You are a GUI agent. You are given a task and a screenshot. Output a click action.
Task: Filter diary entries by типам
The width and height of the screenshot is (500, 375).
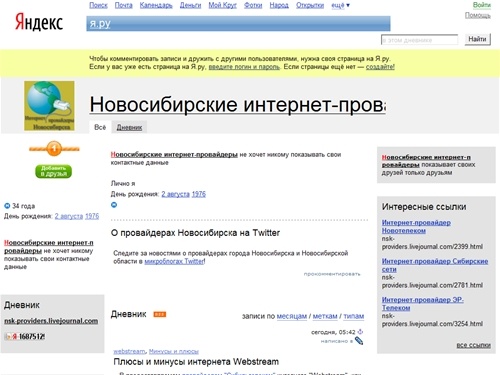tap(354, 316)
